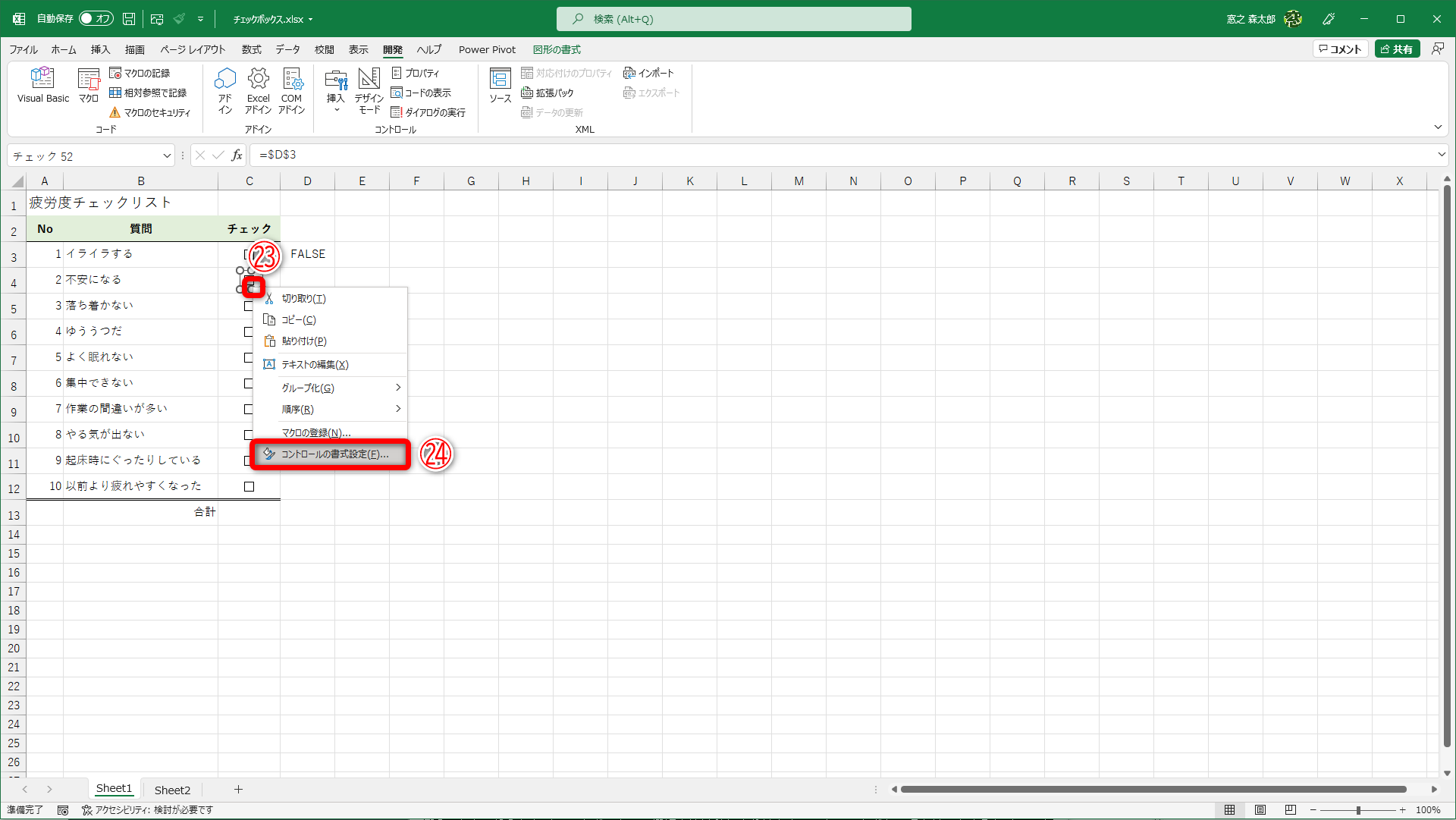Click the Share (共有) button
Image resolution: width=1456 pixels, height=820 pixels.
click(x=1397, y=49)
